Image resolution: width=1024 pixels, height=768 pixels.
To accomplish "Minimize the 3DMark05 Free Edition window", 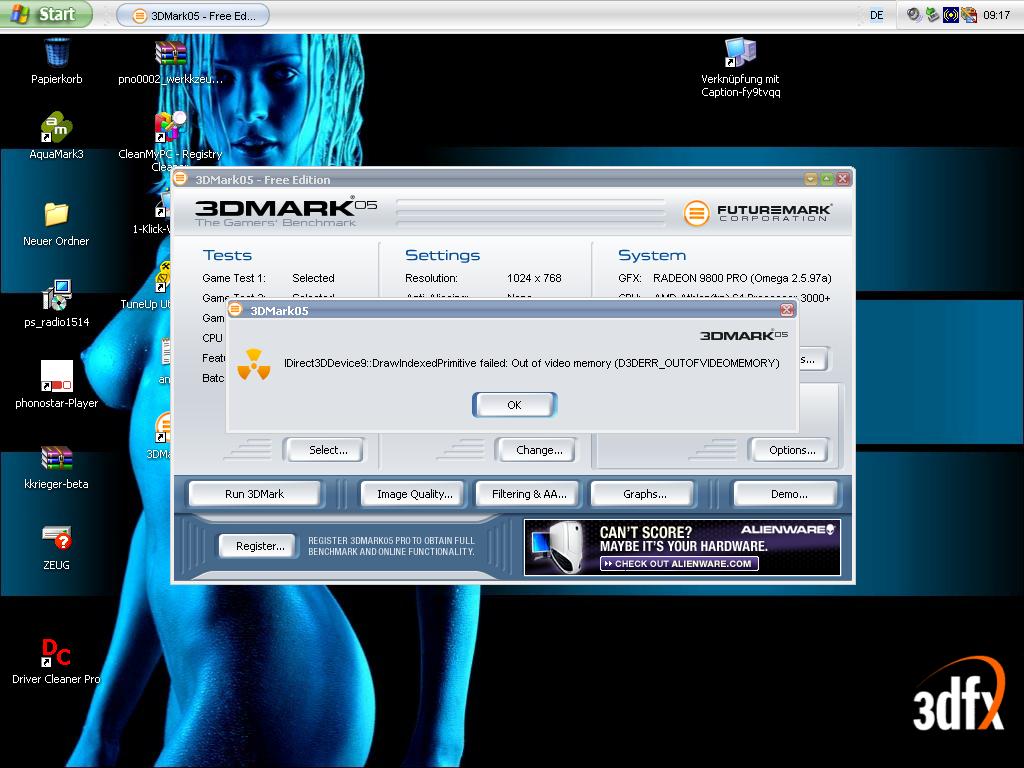I will [x=811, y=179].
